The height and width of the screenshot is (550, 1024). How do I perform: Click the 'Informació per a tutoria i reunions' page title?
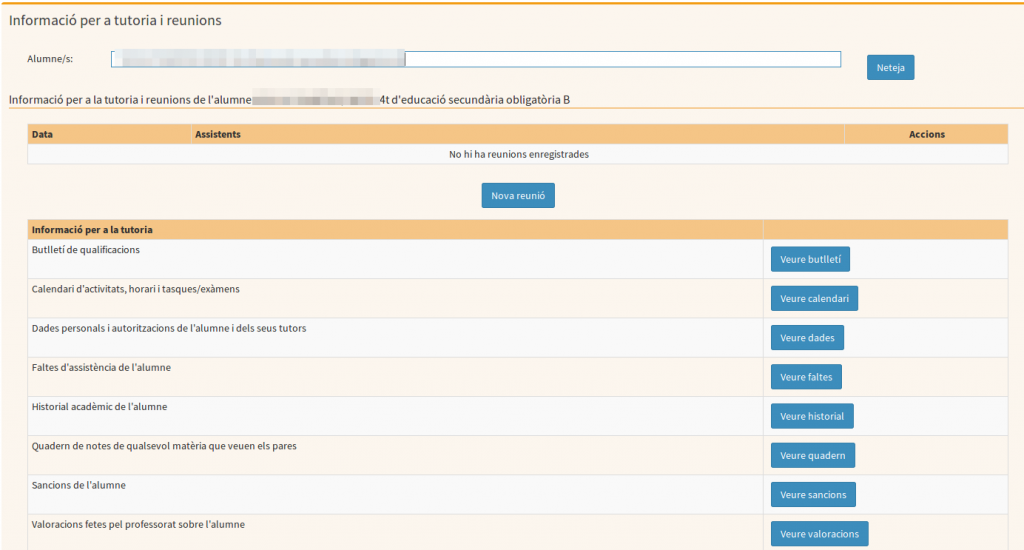[x=115, y=20]
